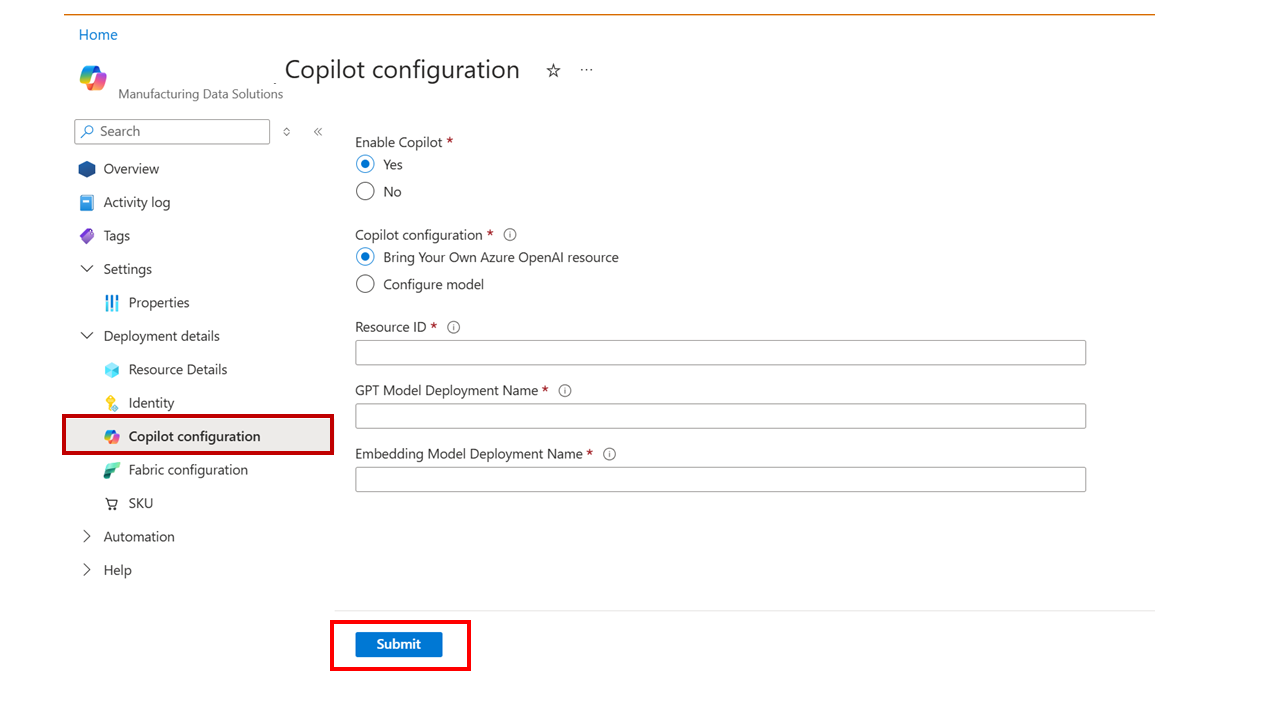Viewport: 1280px width, 720px height.
Task: Select No for Enable Copilot
Action: [366, 191]
